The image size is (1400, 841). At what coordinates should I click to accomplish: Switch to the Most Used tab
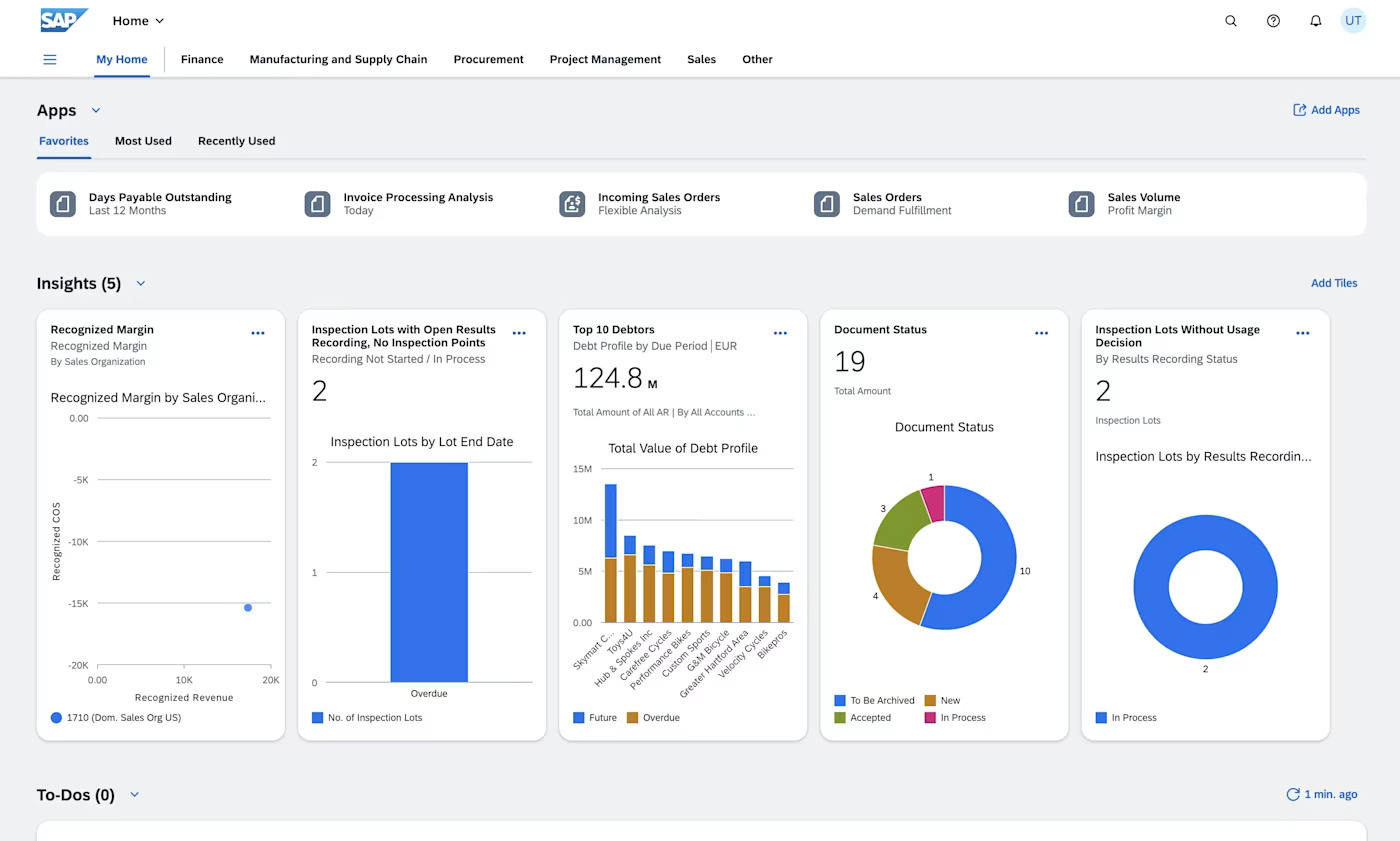pos(143,141)
